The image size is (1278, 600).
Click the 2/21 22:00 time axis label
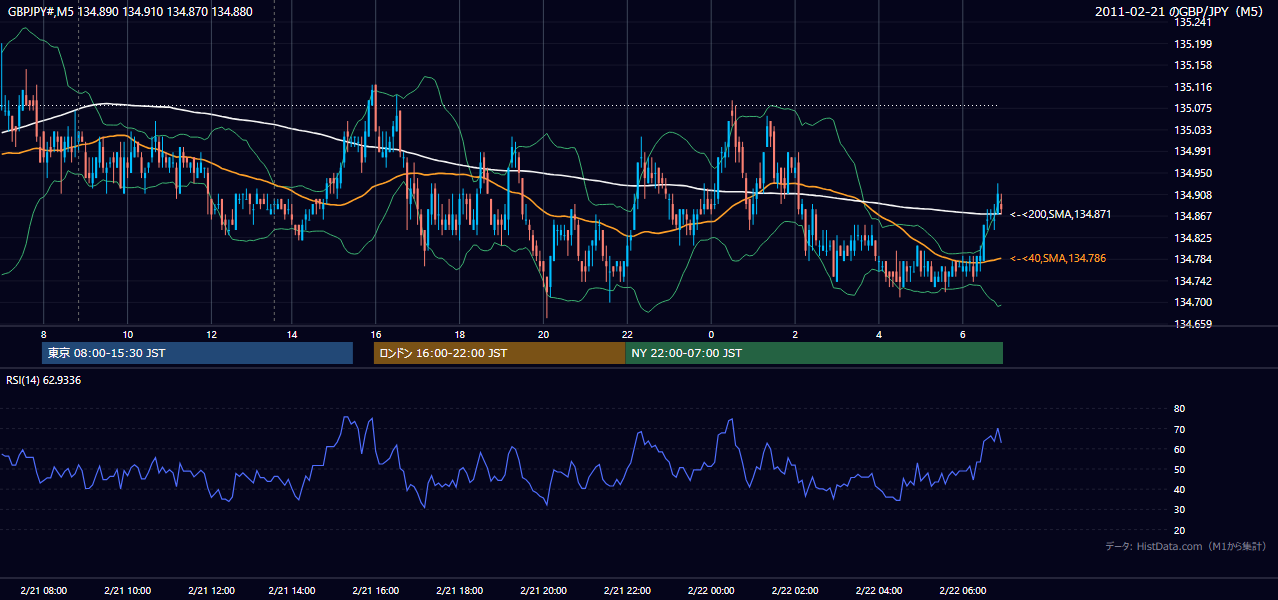(x=627, y=590)
